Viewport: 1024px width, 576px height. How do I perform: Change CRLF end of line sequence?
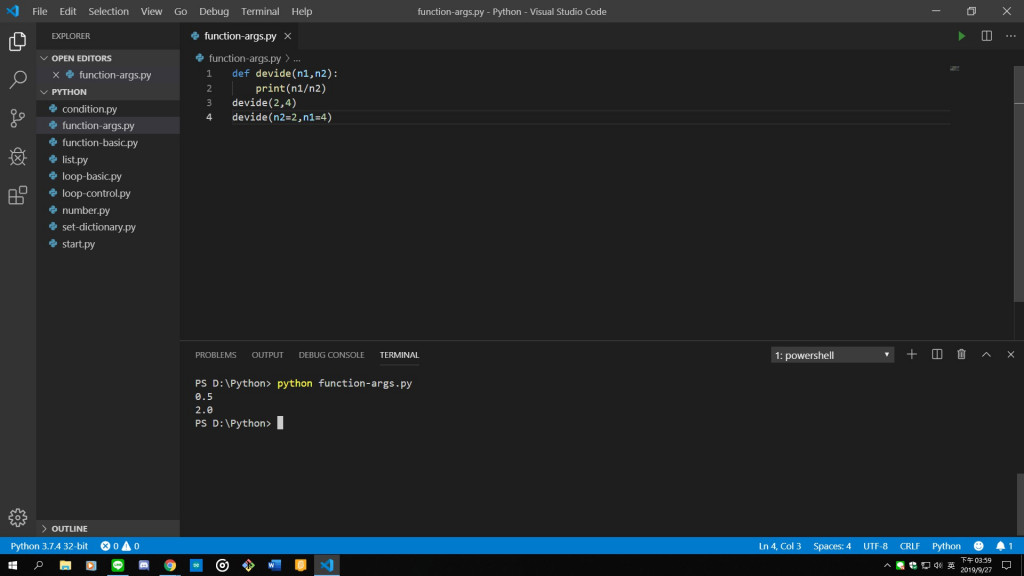pos(909,546)
